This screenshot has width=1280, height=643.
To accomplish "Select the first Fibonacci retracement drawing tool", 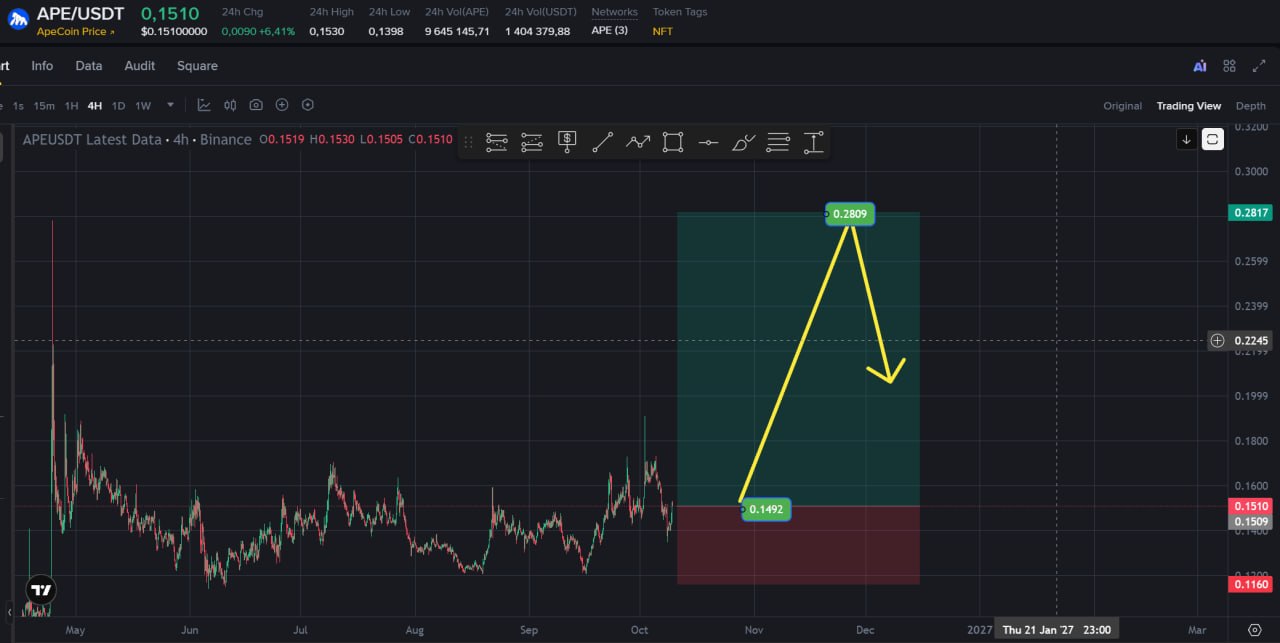I will coord(497,143).
